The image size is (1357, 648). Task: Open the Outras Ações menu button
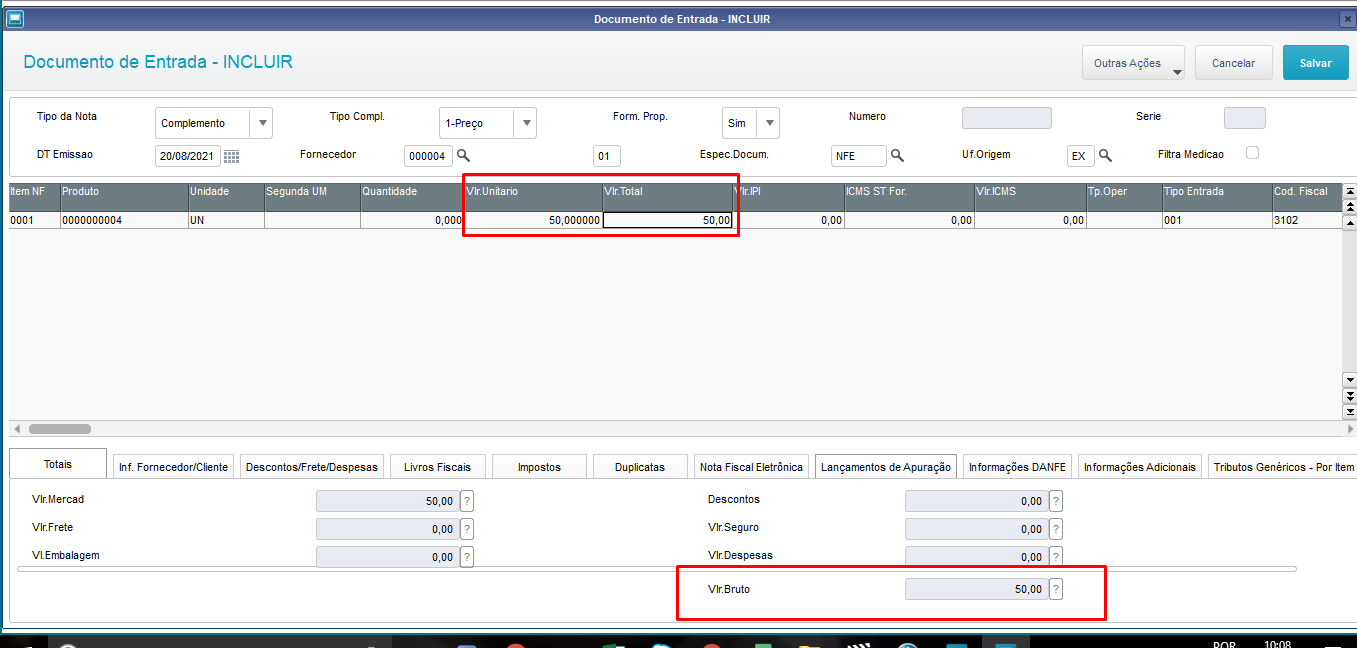coord(1133,63)
